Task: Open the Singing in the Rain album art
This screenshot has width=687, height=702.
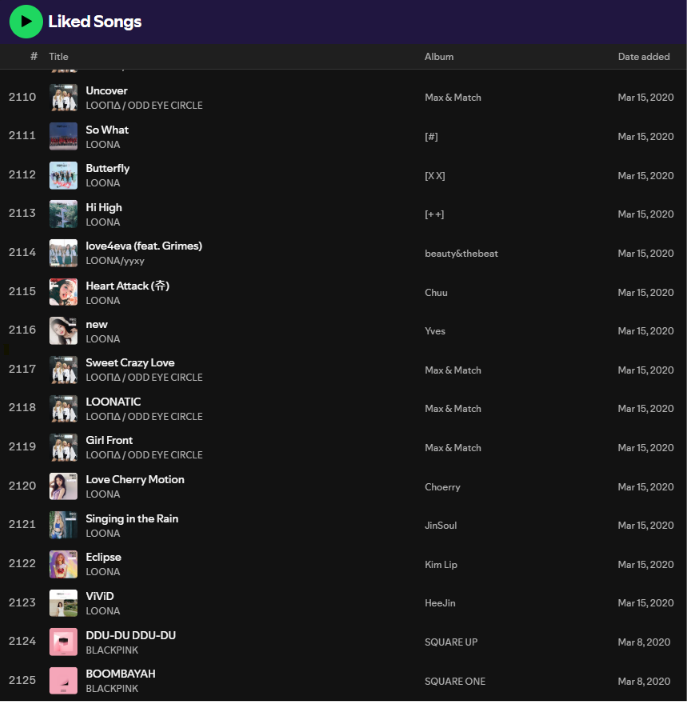Action: pos(63,526)
